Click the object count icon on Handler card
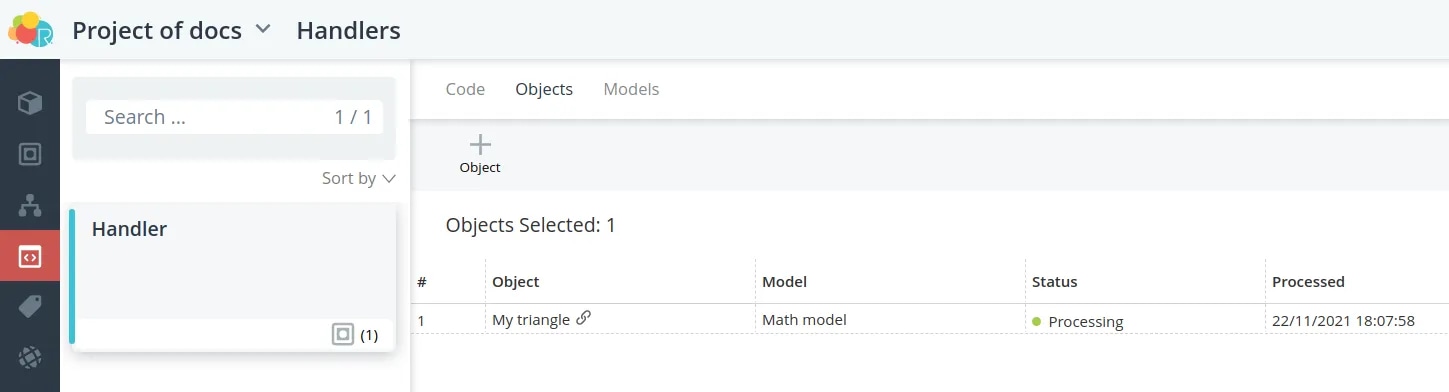The image size is (1449, 392). (343, 335)
